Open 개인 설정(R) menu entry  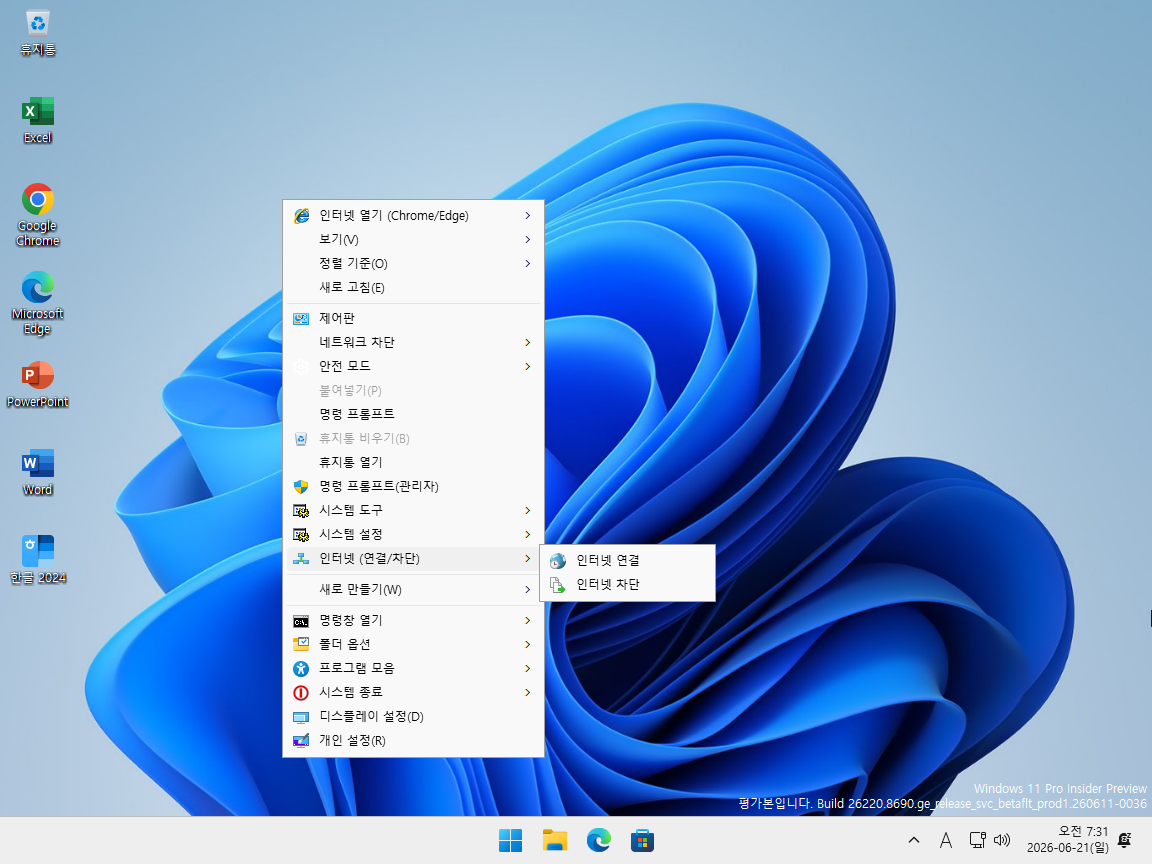pos(413,741)
